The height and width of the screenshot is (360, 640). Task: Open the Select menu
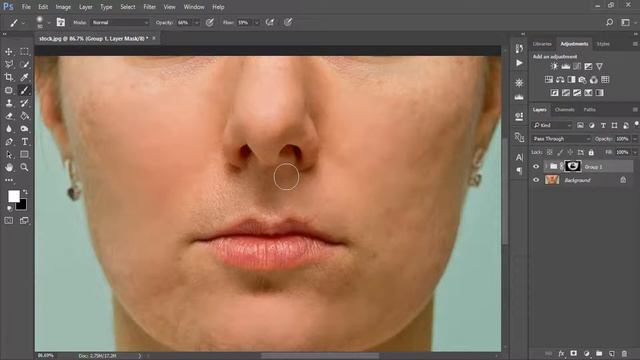point(127,7)
